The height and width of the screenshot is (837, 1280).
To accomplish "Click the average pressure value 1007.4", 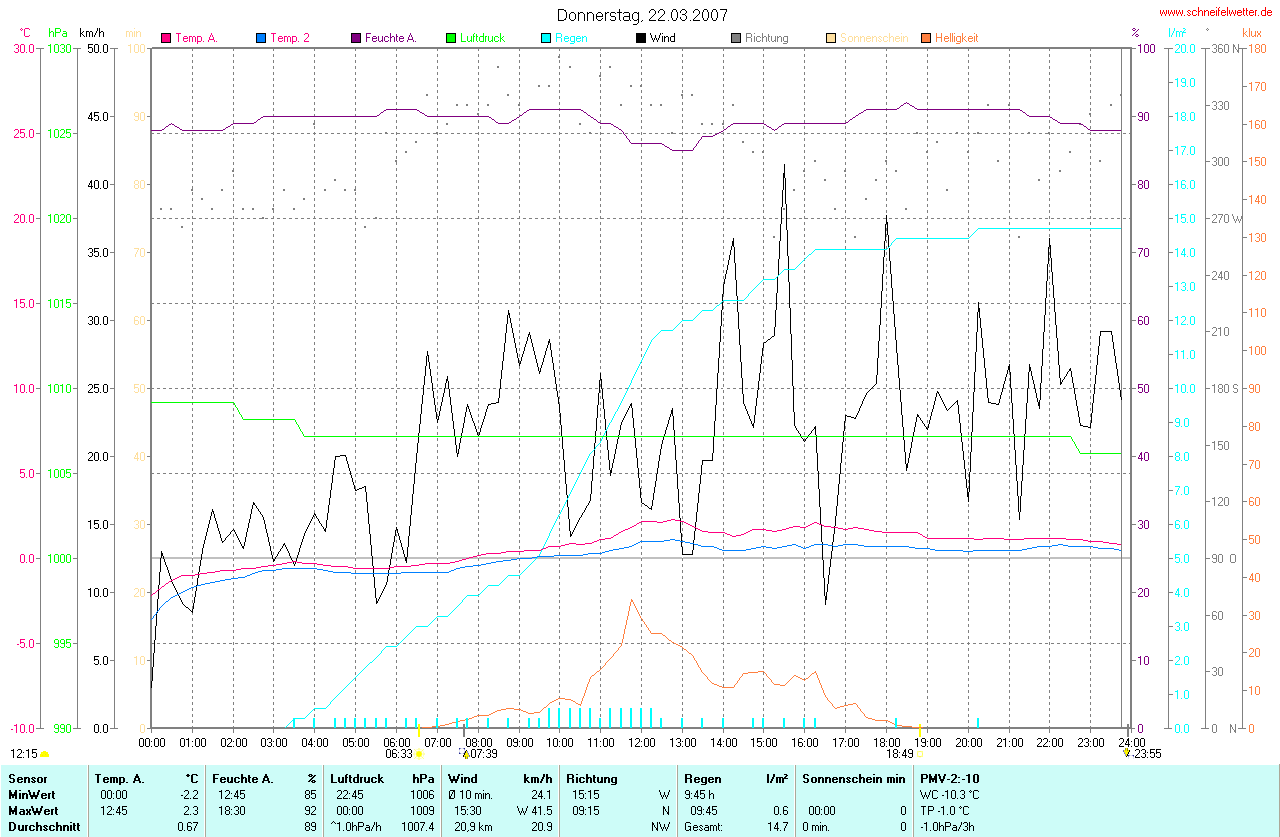I will coord(418,827).
